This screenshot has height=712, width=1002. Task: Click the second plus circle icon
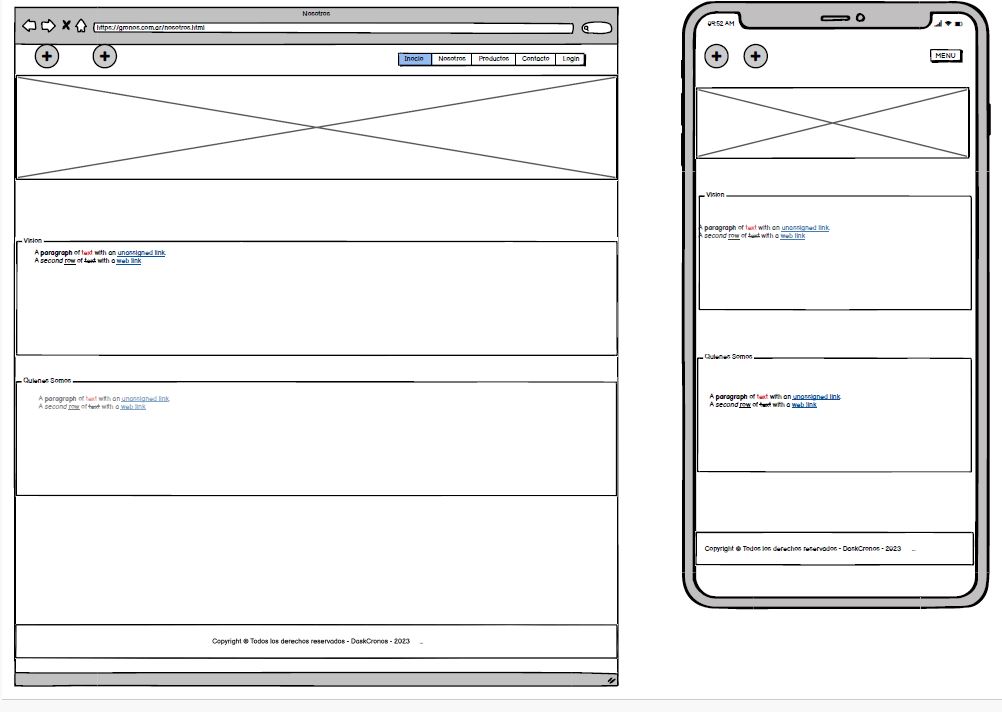(104, 57)
